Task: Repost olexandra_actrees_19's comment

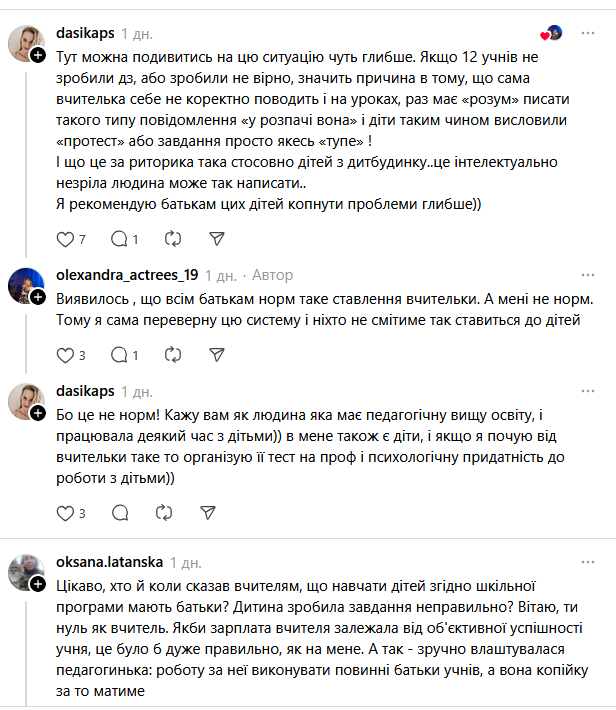Action: click(172, 354)
